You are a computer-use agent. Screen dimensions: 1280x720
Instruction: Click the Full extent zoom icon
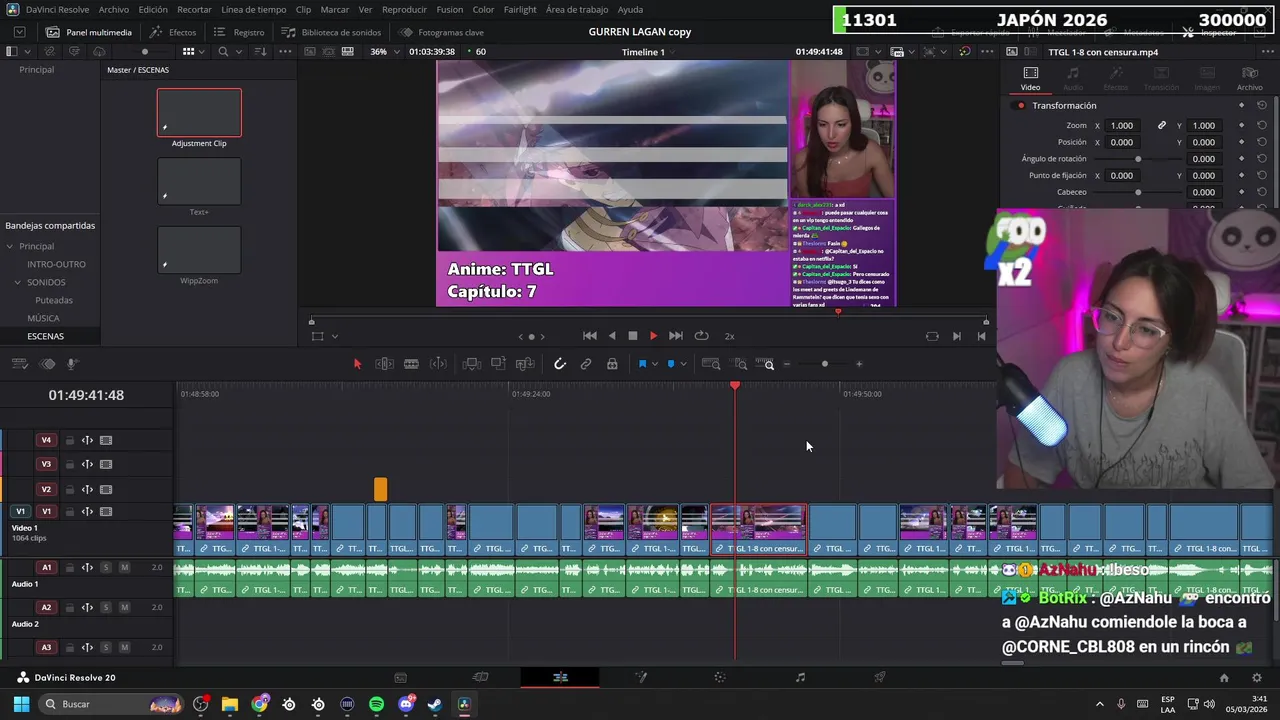[711, 364]
